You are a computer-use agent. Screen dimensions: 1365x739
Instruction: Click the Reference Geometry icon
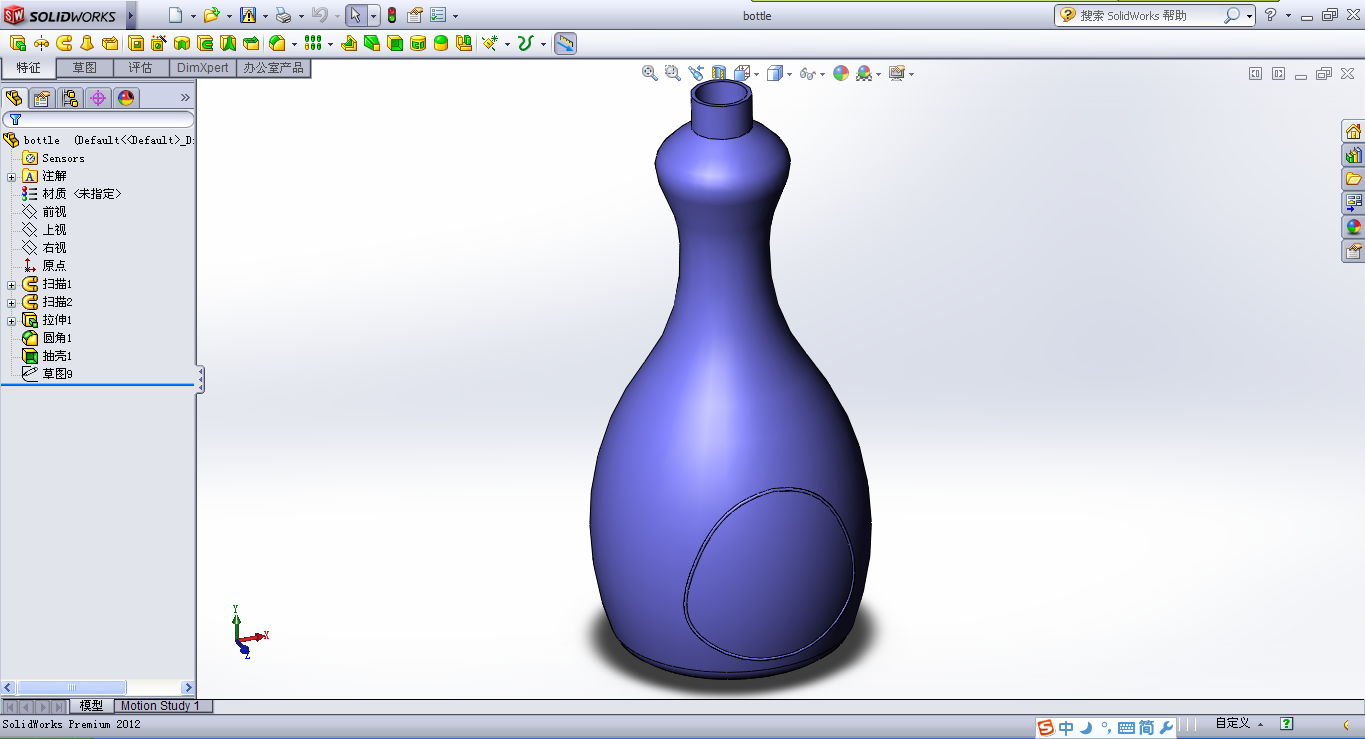(489, 43)
